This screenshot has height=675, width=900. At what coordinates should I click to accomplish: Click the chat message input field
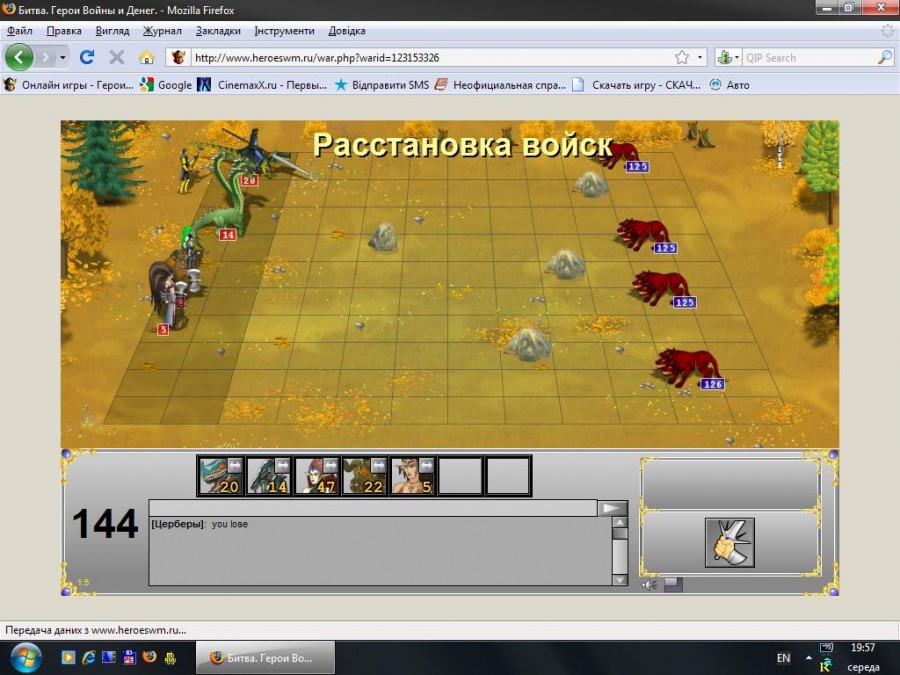pos(373,508)
